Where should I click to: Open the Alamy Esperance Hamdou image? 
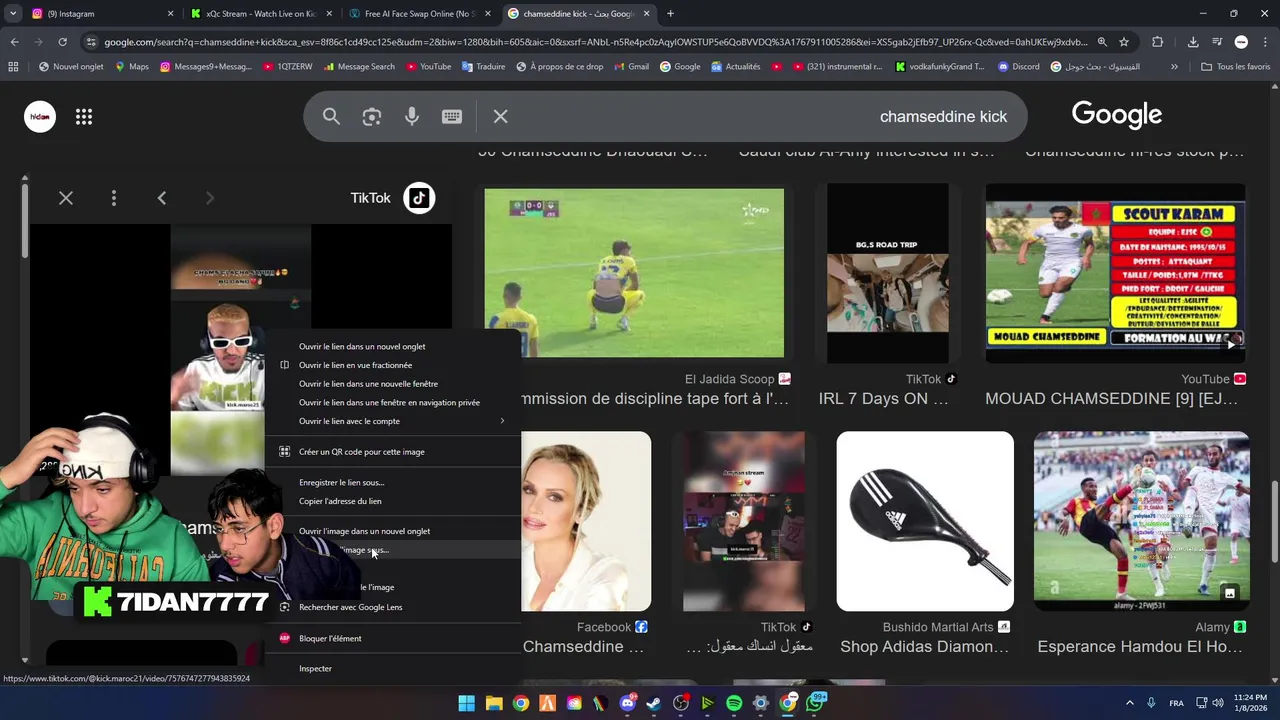click(x=1141, y=521)
